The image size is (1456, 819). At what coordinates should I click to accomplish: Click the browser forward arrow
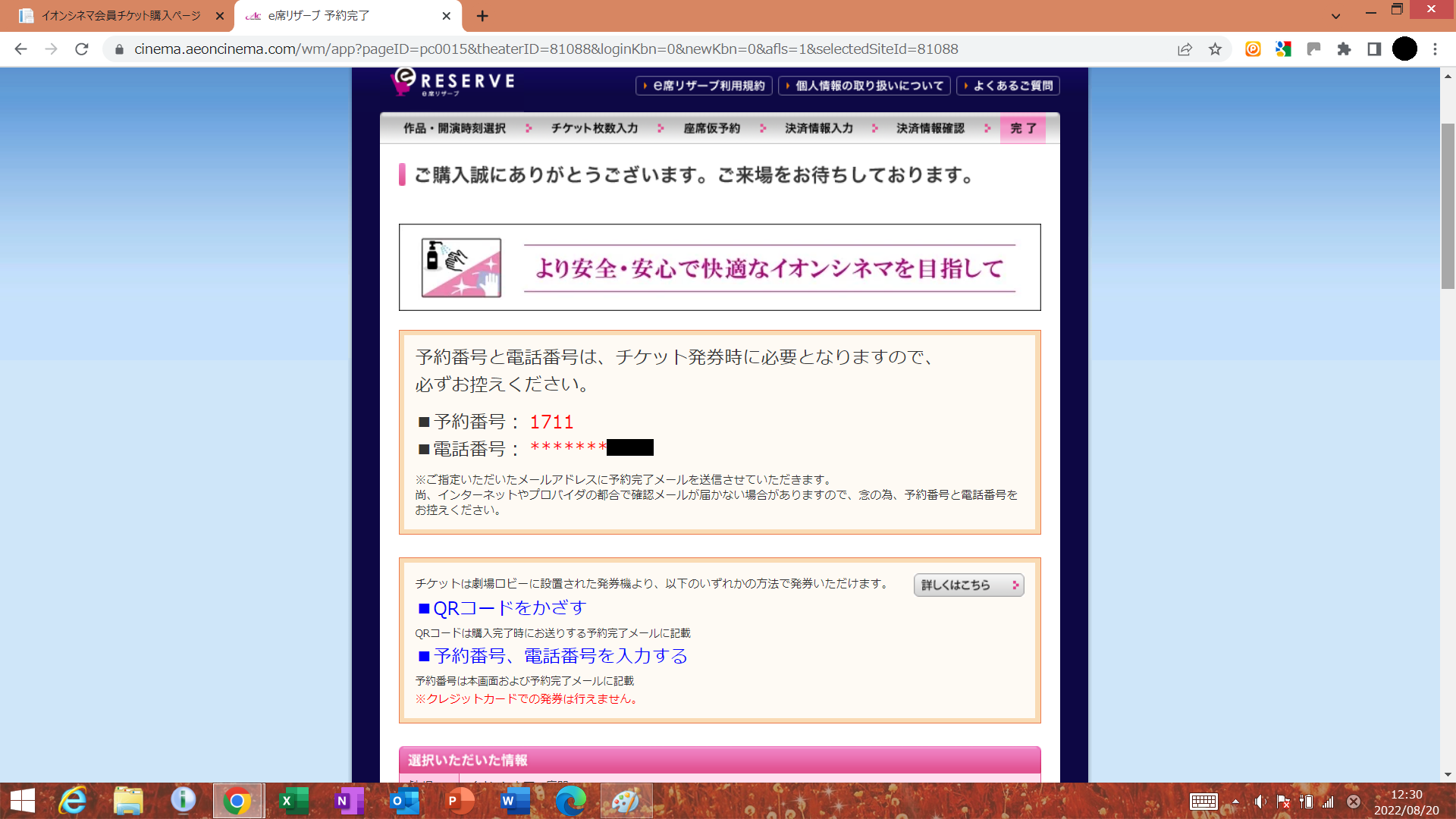click(x=51, y=49)
